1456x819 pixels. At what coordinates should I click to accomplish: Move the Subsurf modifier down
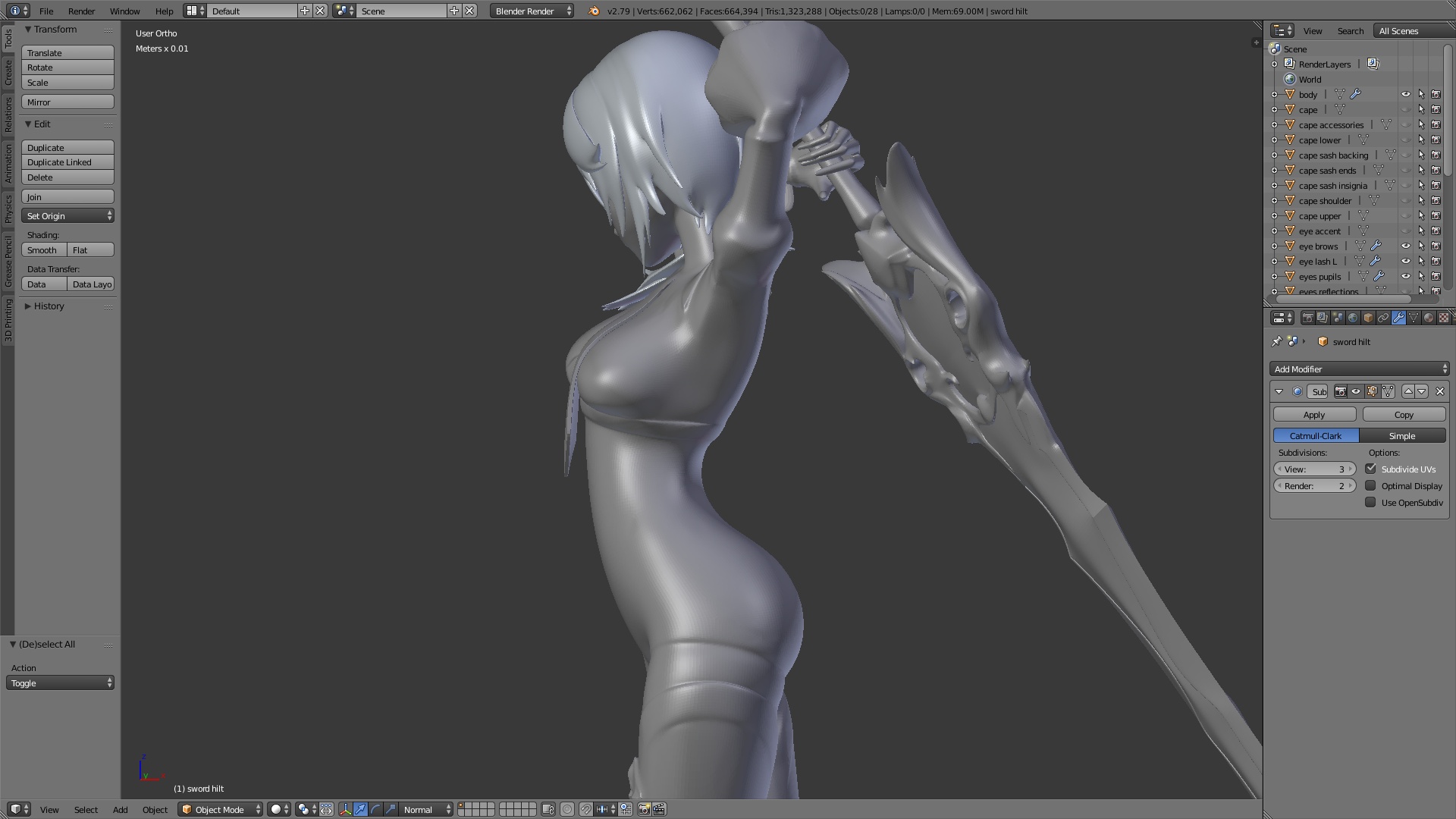1421,391
